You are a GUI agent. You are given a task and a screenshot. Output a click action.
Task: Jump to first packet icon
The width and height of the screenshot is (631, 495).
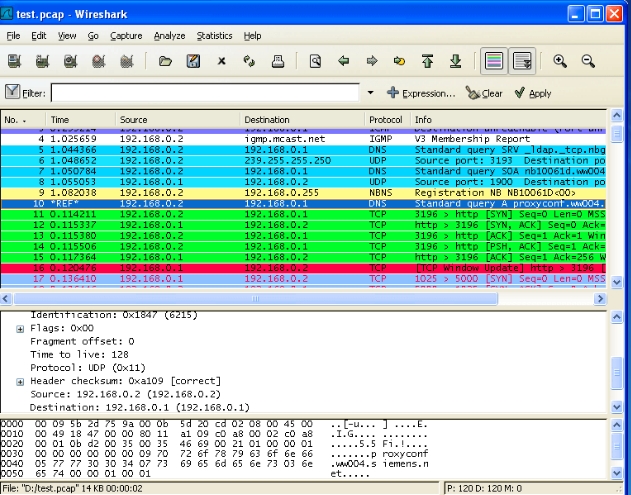(x=427, y=61)
